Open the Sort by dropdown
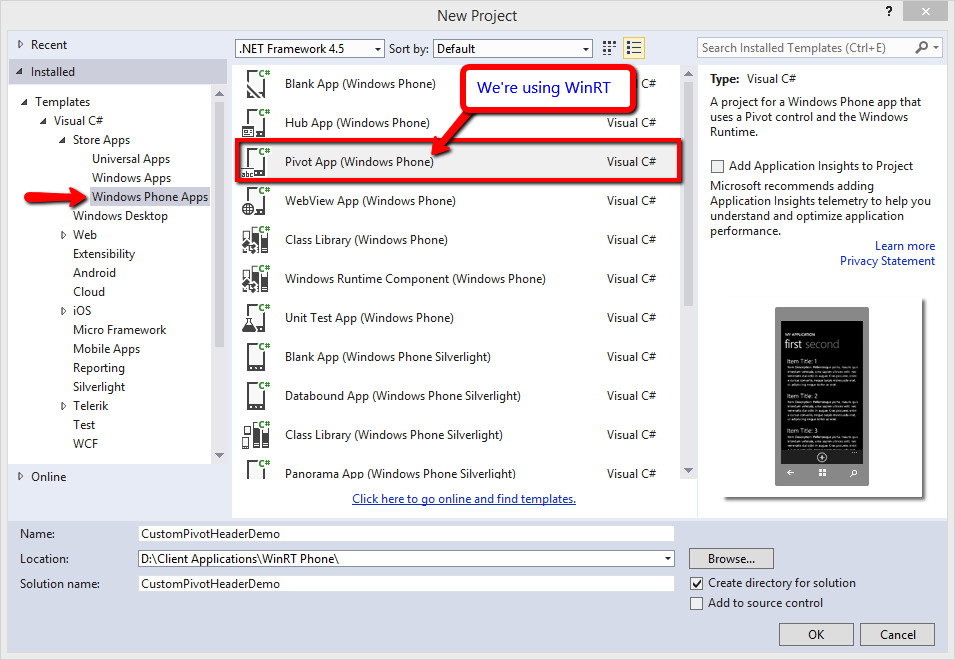 512,49
